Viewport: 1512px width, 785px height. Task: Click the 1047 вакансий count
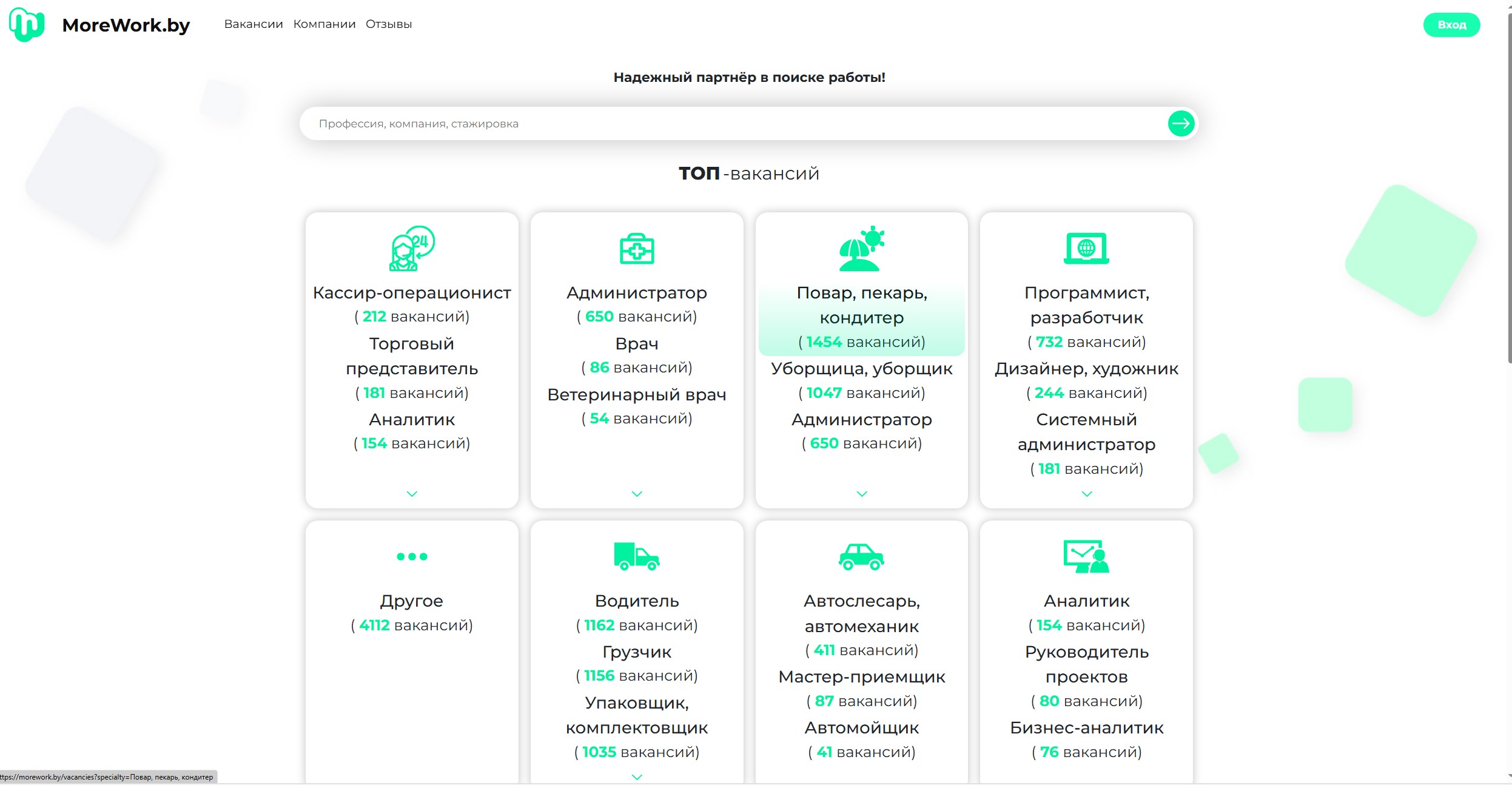coord(862,393)
